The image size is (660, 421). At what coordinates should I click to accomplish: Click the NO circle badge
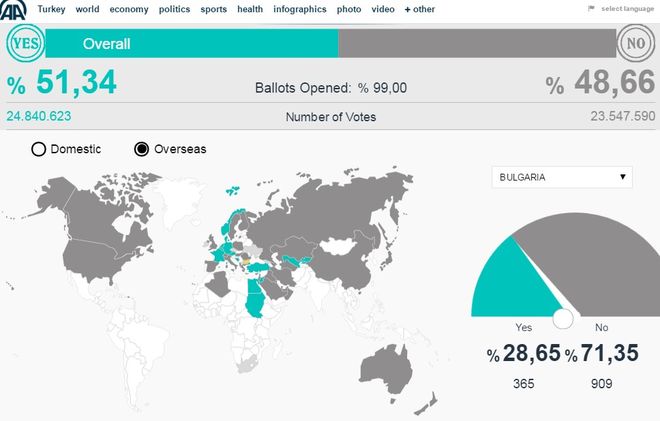636,44
